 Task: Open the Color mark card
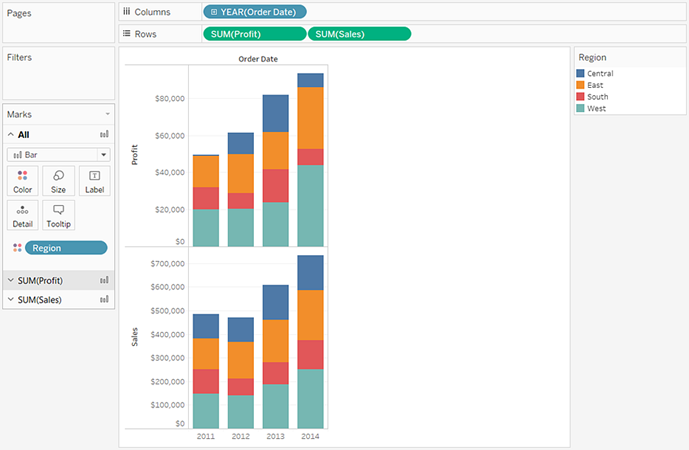[22, 181]
